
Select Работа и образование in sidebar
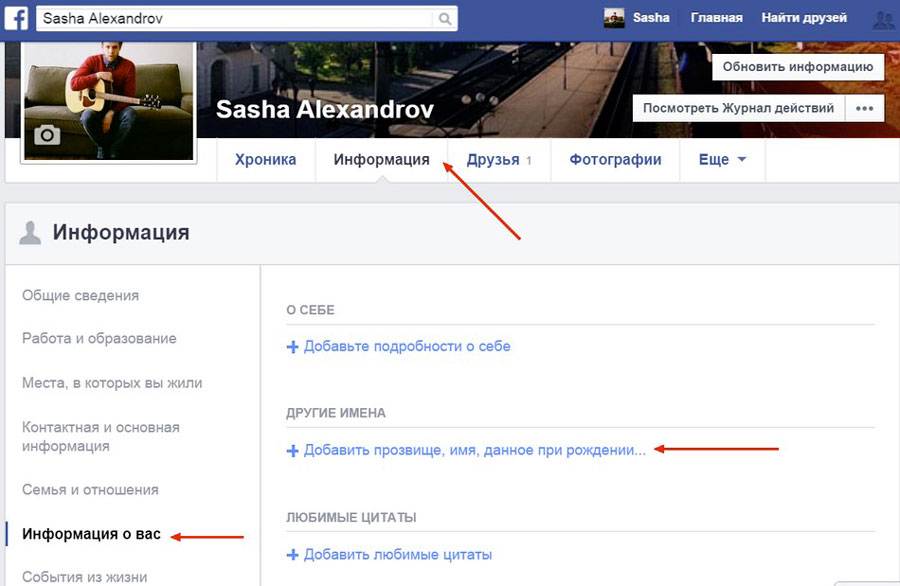99,339
